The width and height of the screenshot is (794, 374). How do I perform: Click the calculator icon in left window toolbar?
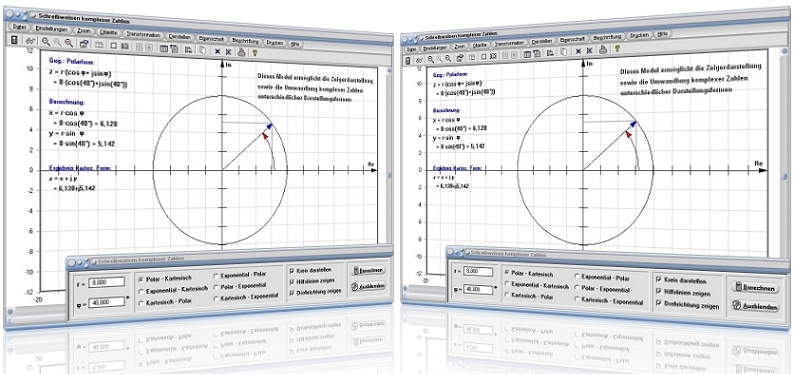coord(14,40)
